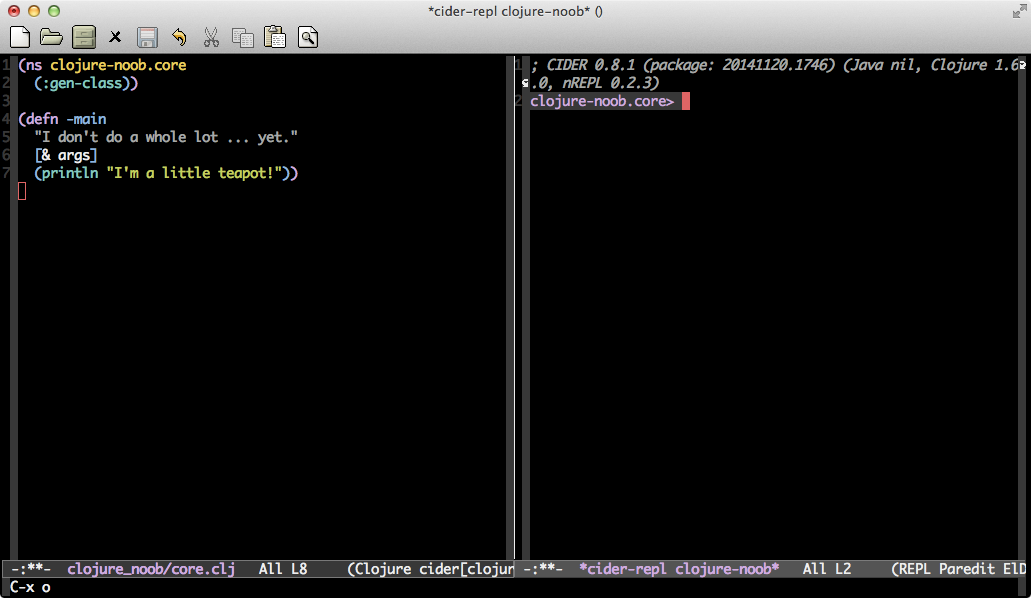The height and width of the screenshot is (598, 1031).
Task: Click the Clojure major mode indicator
Action: 382,569
